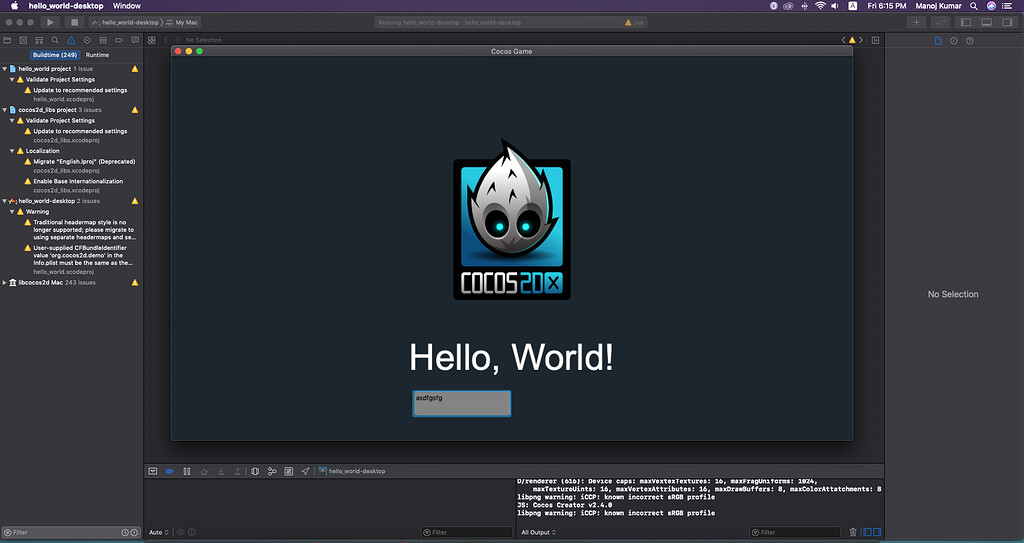Open the Breakpoint navigator icon
The width and height of the screenshot is (1024, 543).
pyautogui.click(x=119, y=40)
